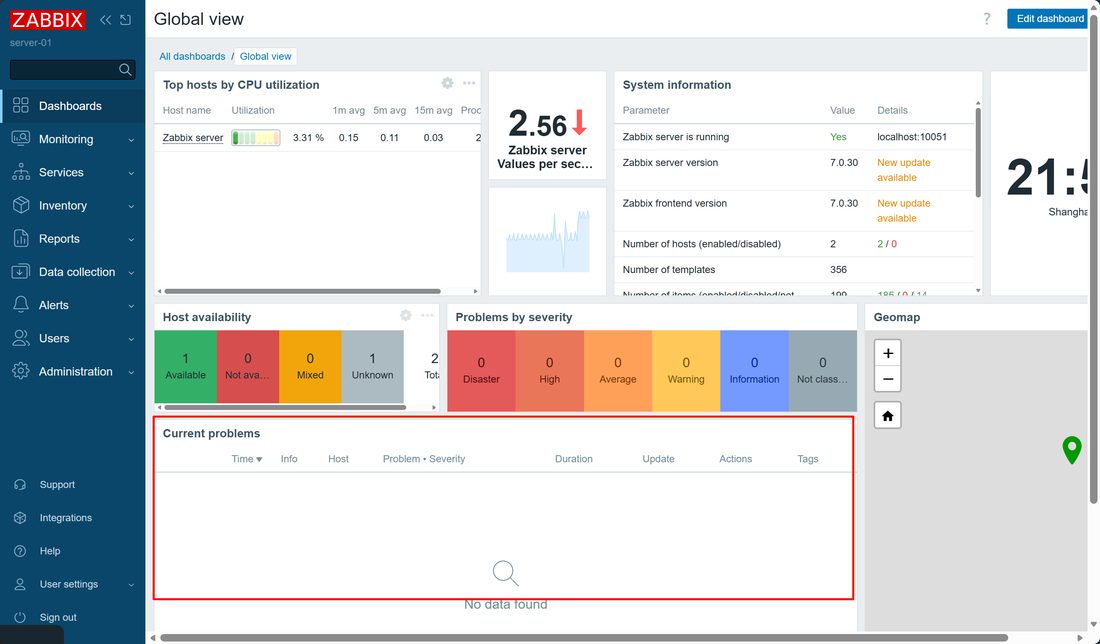The width and height of the screenshot is (1100, 644).
Task: Click the red Disaster severity tile
Action: [481, 370]
